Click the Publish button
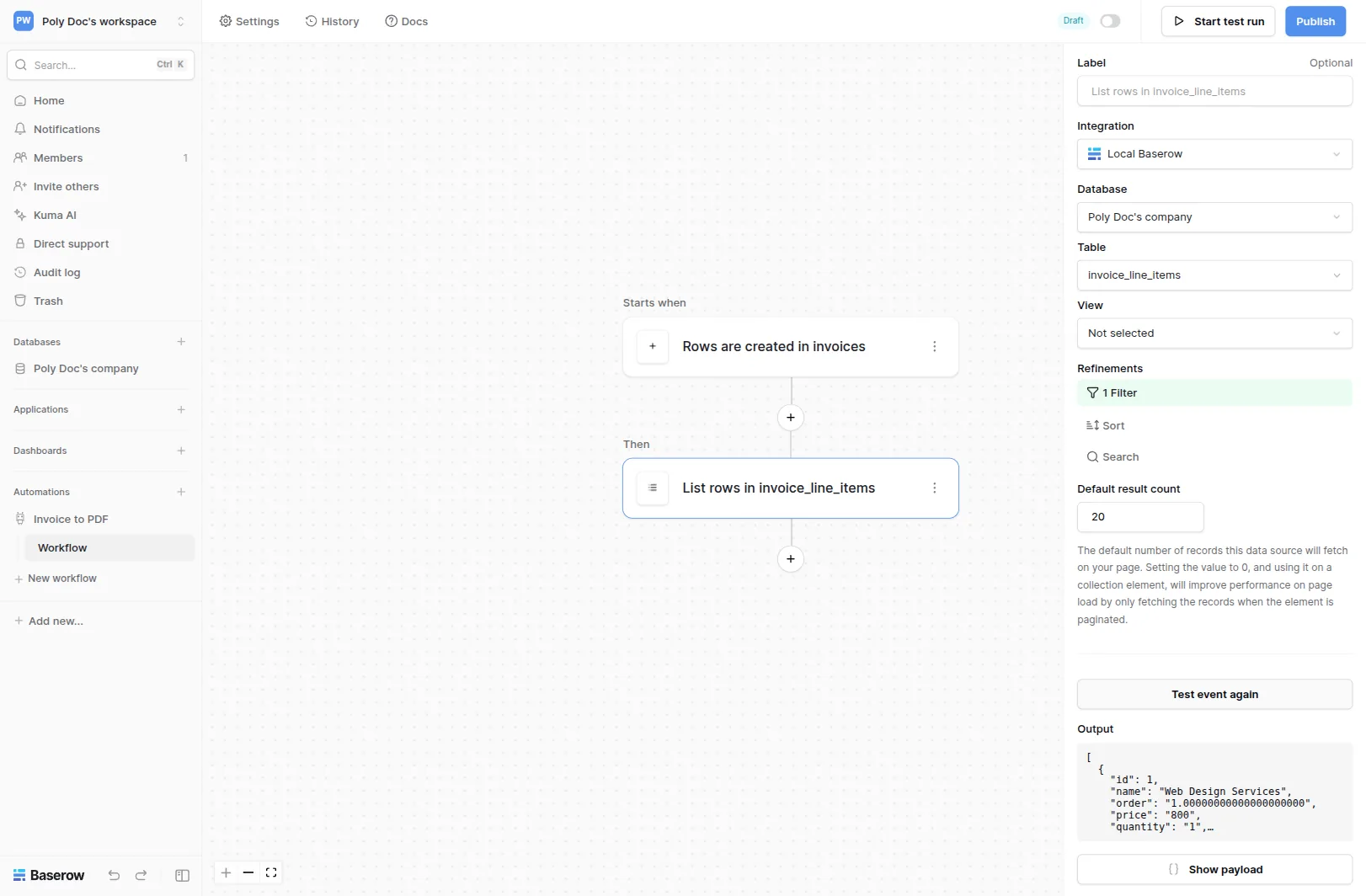The width and height of the screenshot is (1366, 896). tap(1315, 21)
